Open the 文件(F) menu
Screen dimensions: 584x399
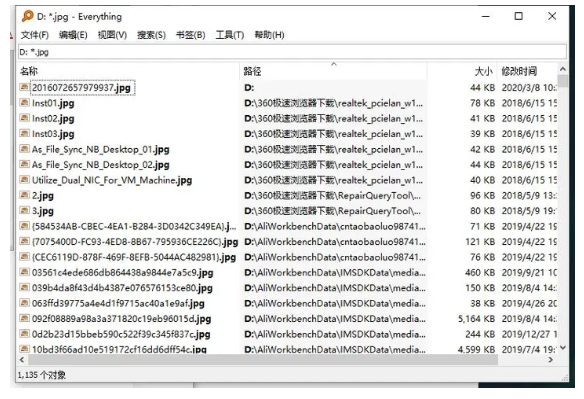[35, 35]
